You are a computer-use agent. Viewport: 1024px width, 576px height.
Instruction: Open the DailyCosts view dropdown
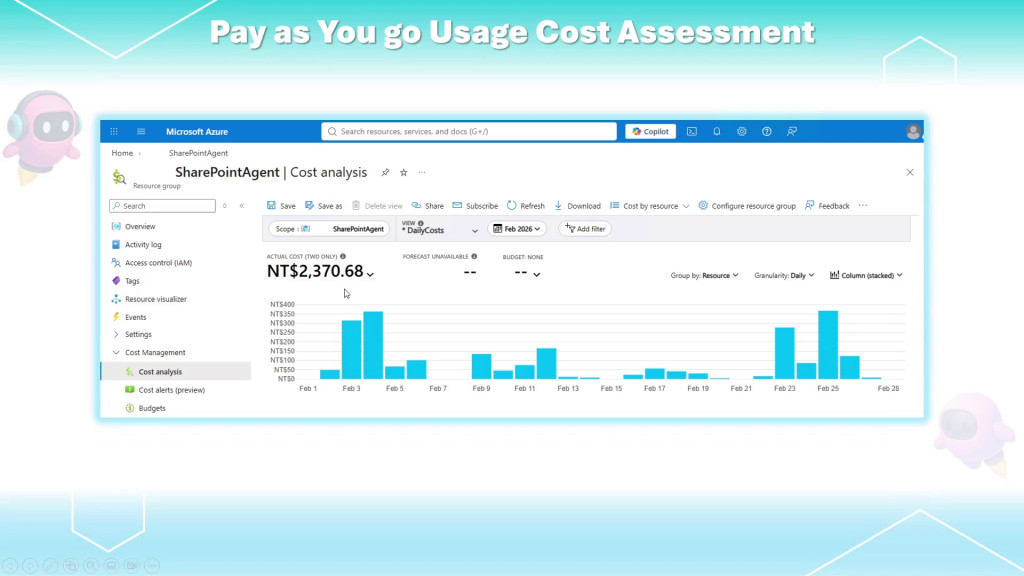(440, 229)
